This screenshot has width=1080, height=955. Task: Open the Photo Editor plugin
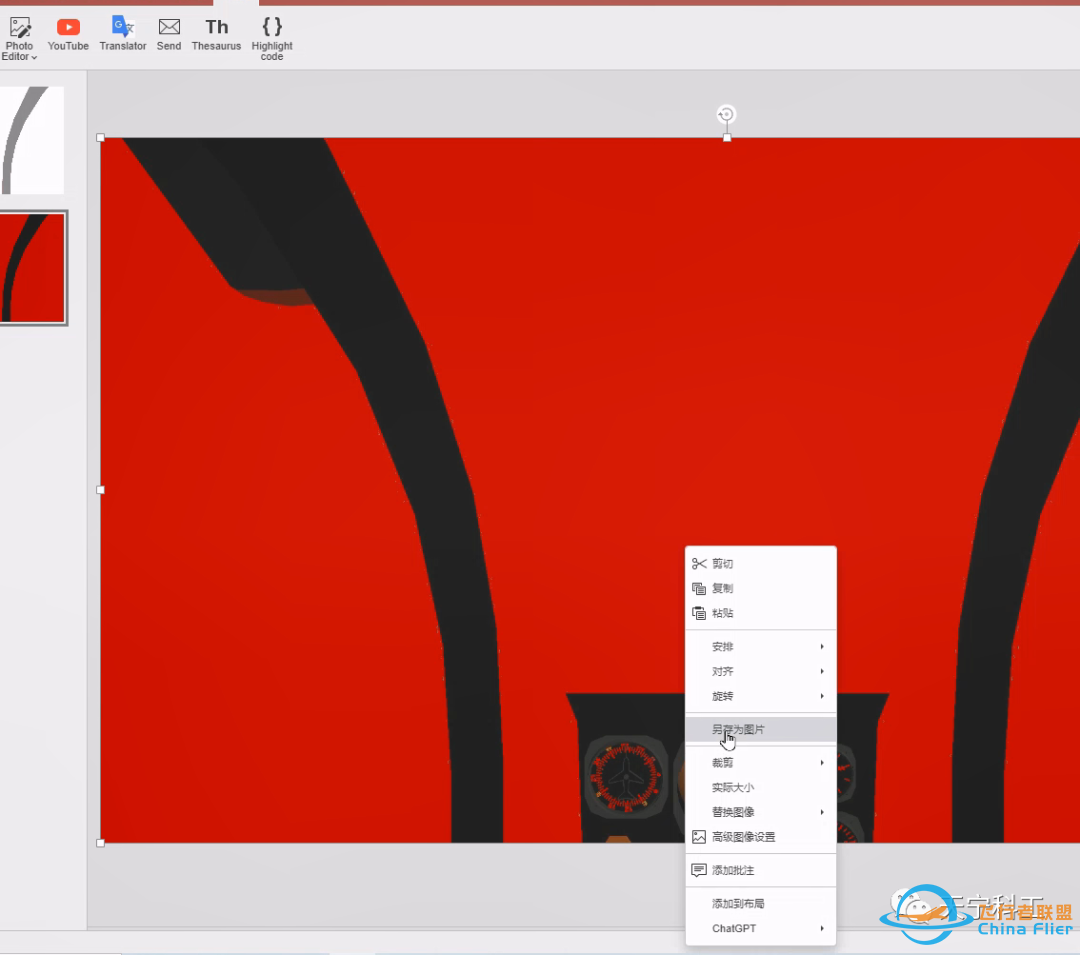(19, 37)
